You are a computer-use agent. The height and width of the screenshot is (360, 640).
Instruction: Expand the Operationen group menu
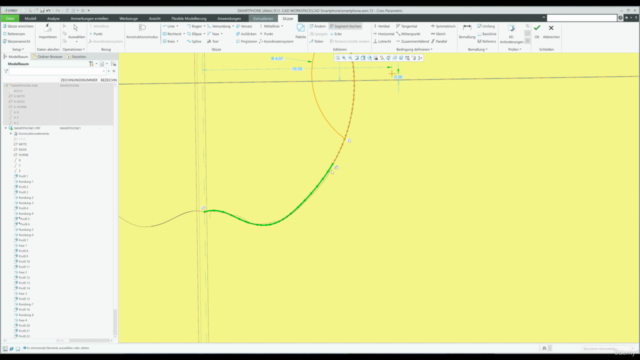[74, 49]
